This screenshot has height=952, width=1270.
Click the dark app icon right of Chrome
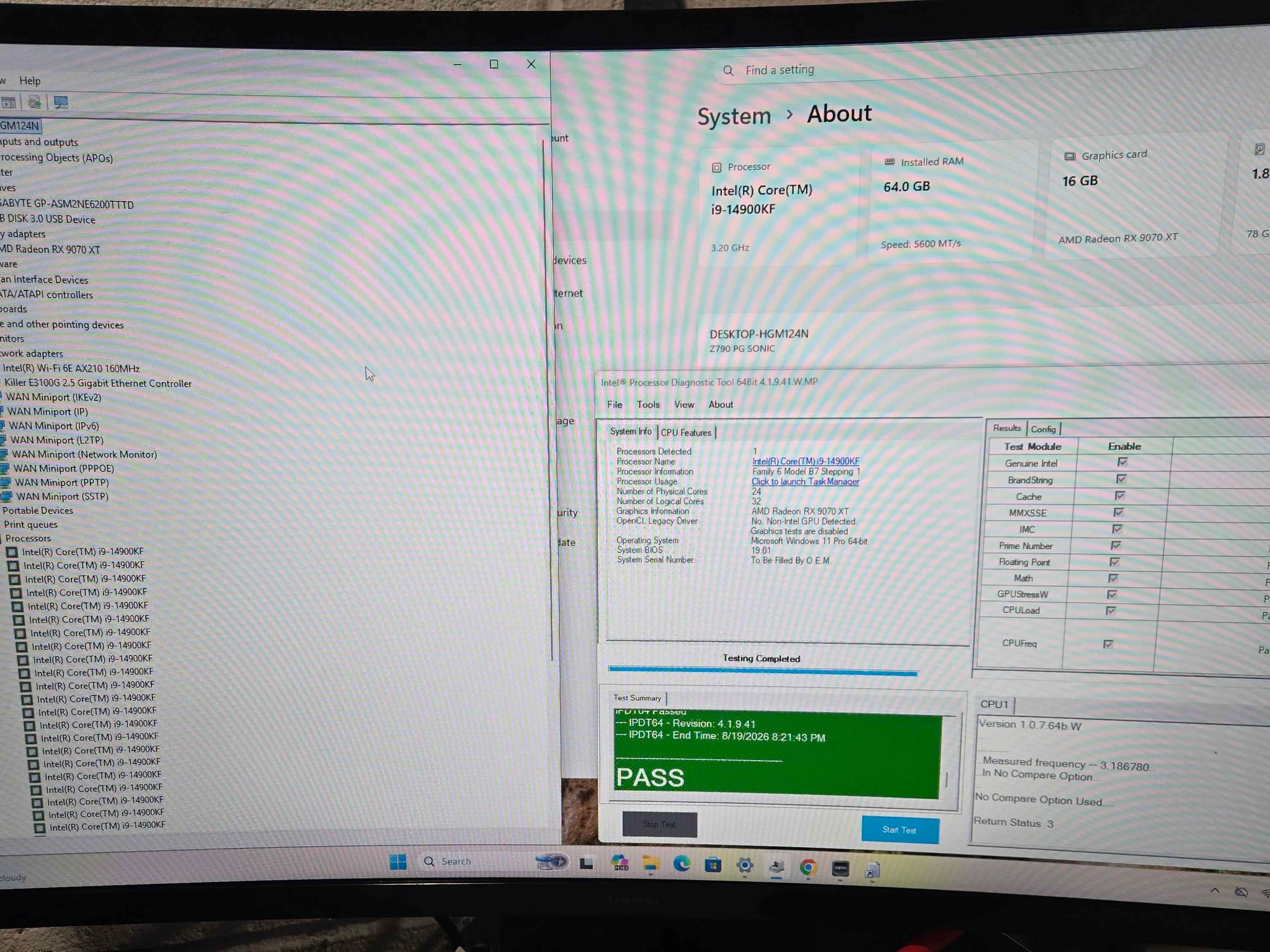840,869
